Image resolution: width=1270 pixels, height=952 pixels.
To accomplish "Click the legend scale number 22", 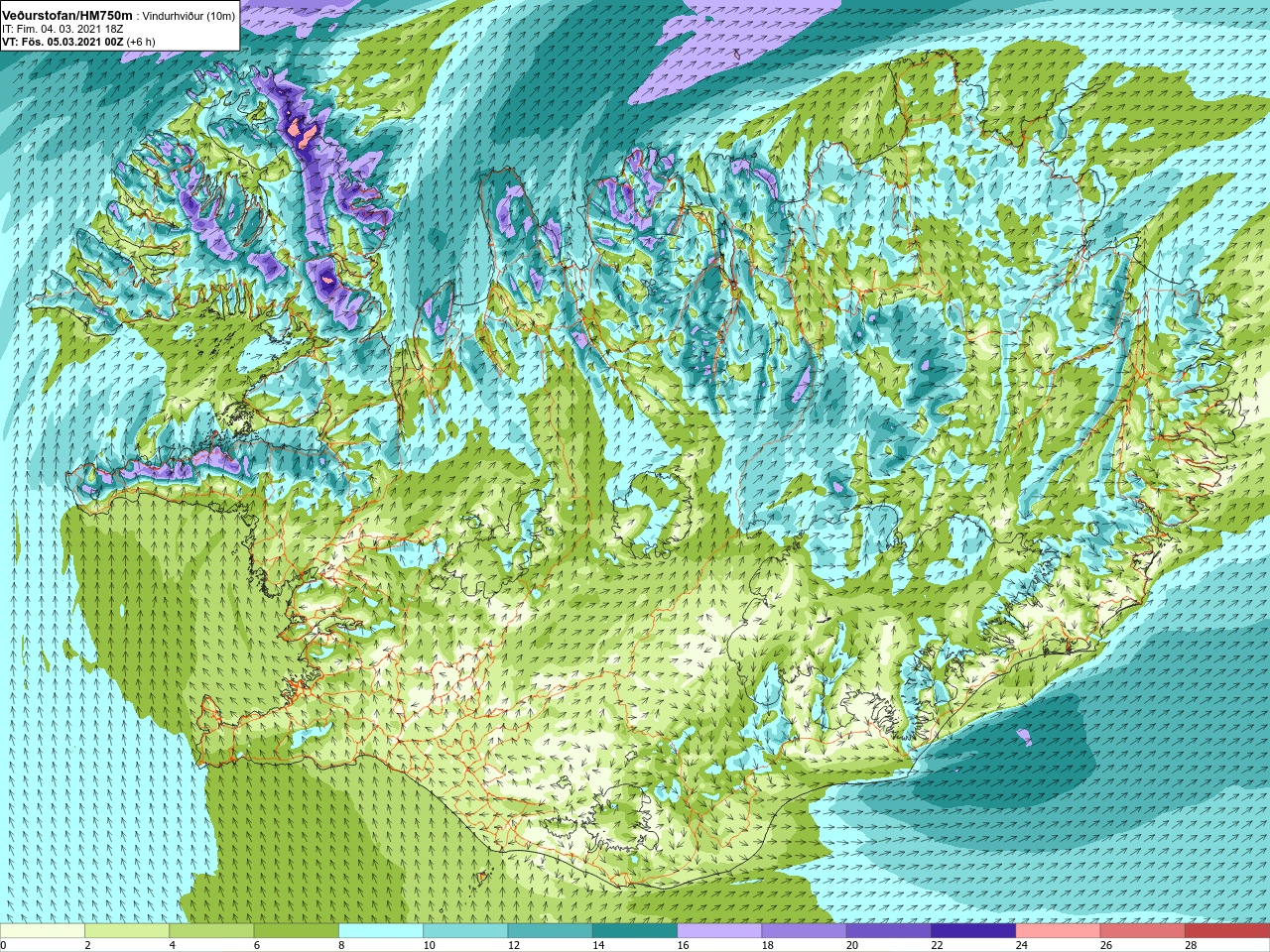I will point(937,945).
